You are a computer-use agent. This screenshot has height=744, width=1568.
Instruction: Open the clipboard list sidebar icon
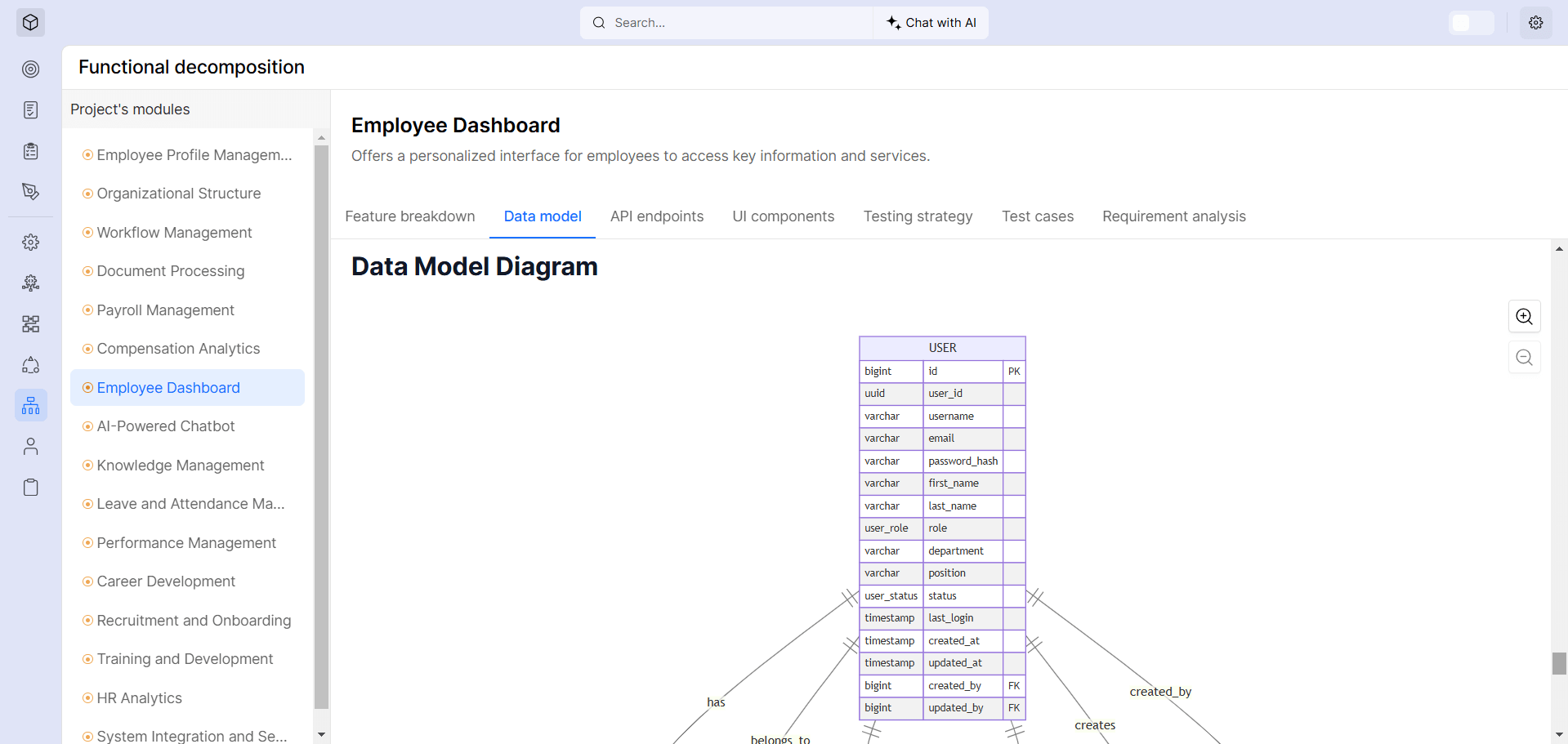pos(30,150)
